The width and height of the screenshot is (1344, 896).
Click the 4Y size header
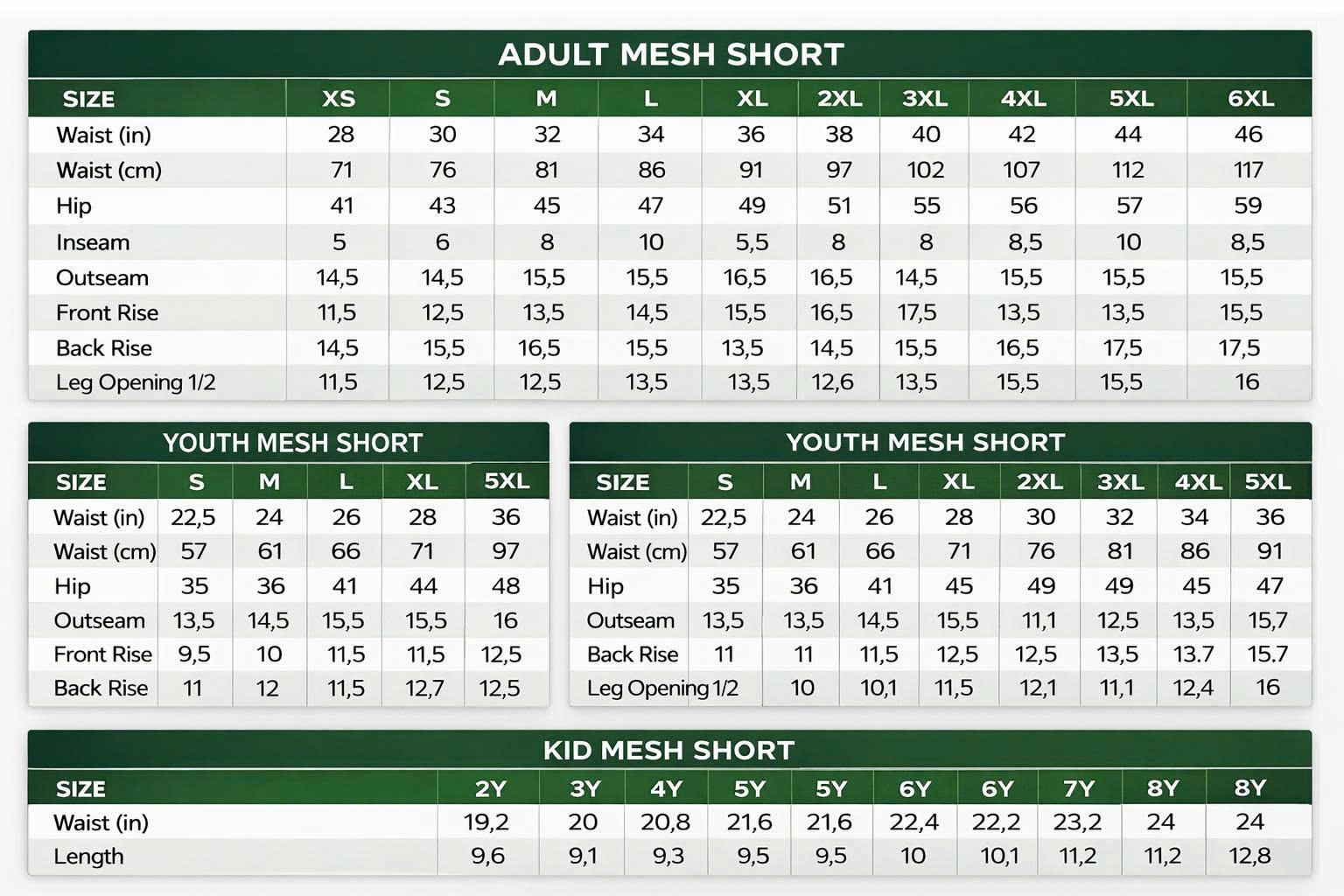click(x=666, y=789)
